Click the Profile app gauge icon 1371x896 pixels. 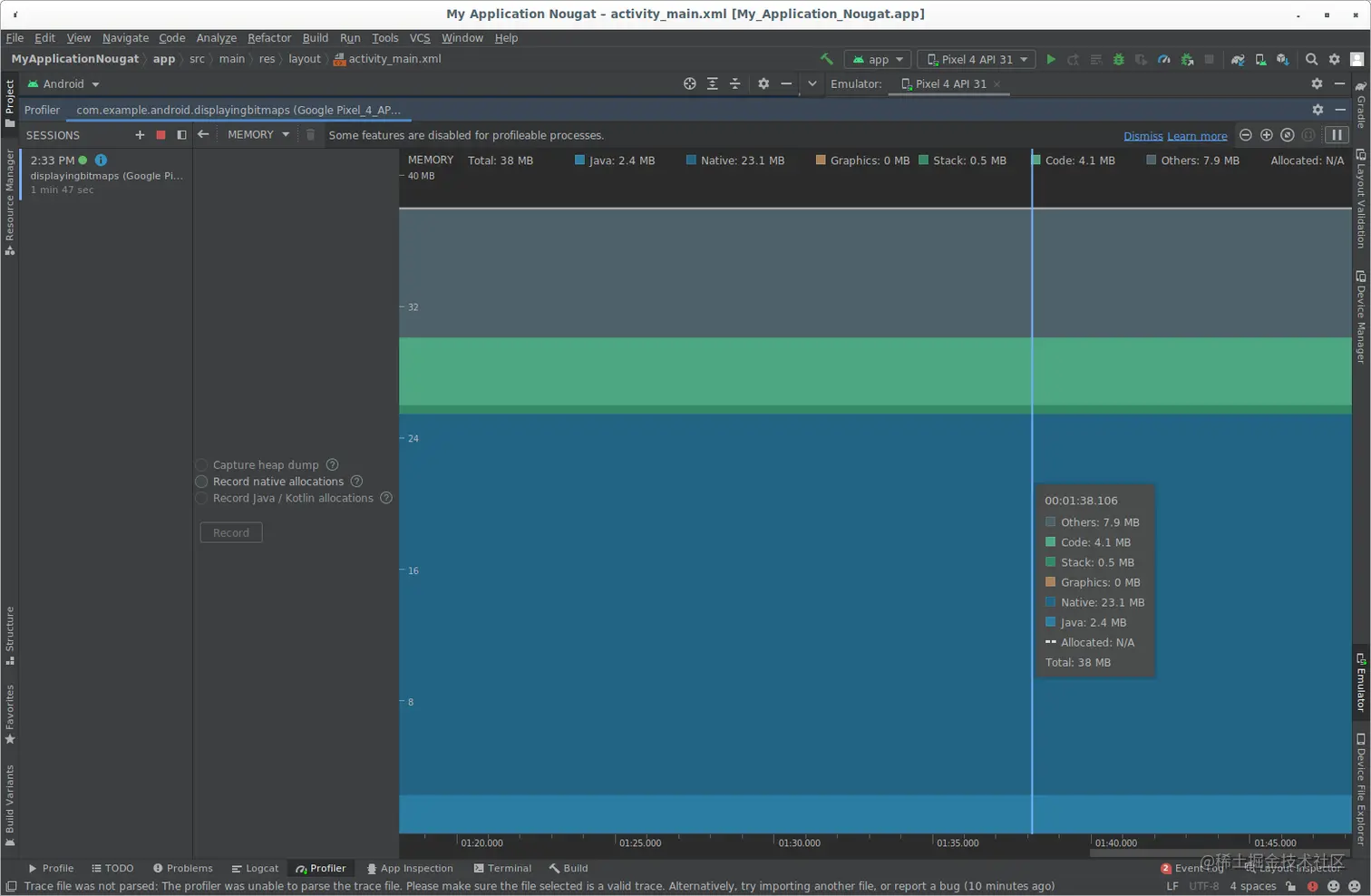(x=1164, y=59)
